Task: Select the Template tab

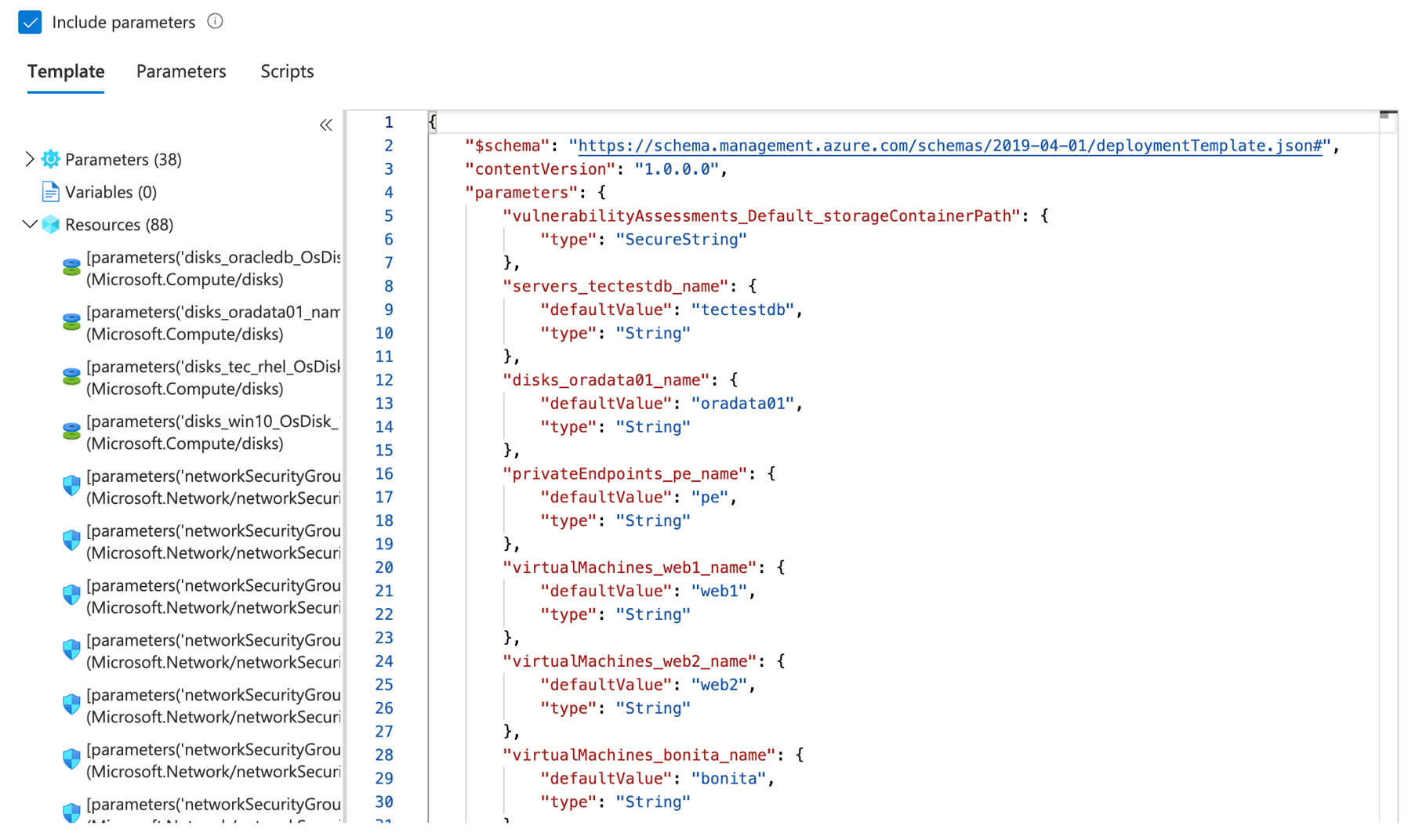Action: (x=66, y=71)
